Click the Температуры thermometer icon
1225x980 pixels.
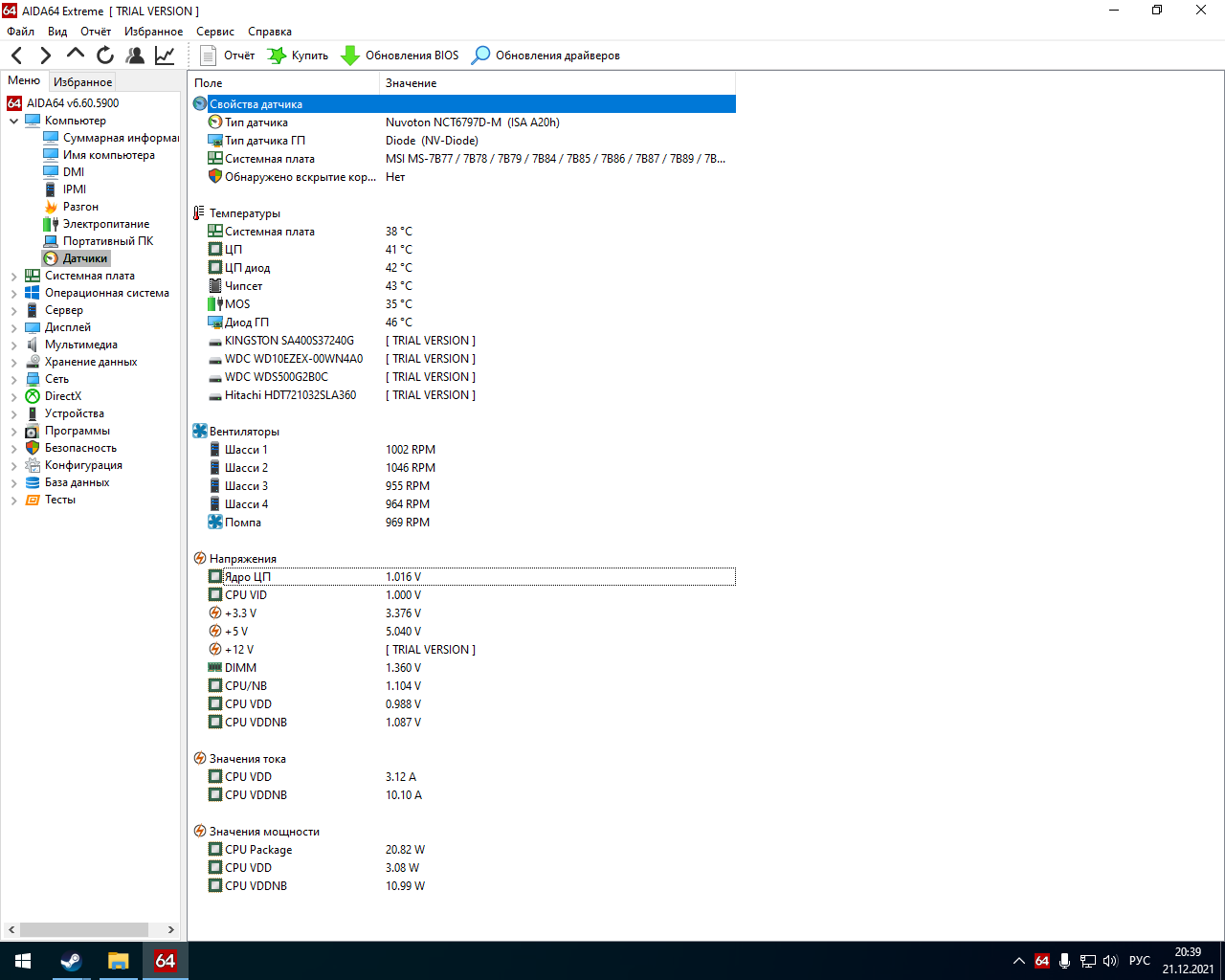(199, 213)
